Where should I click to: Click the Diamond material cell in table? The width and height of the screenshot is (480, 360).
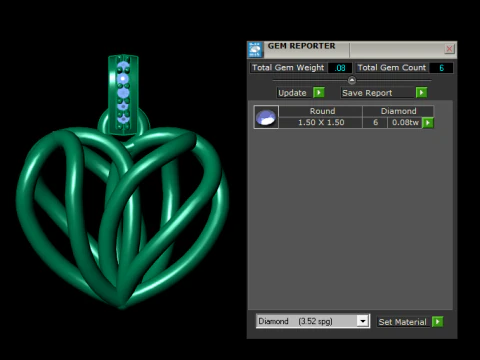pyautogui.click(x=398, y=111)
